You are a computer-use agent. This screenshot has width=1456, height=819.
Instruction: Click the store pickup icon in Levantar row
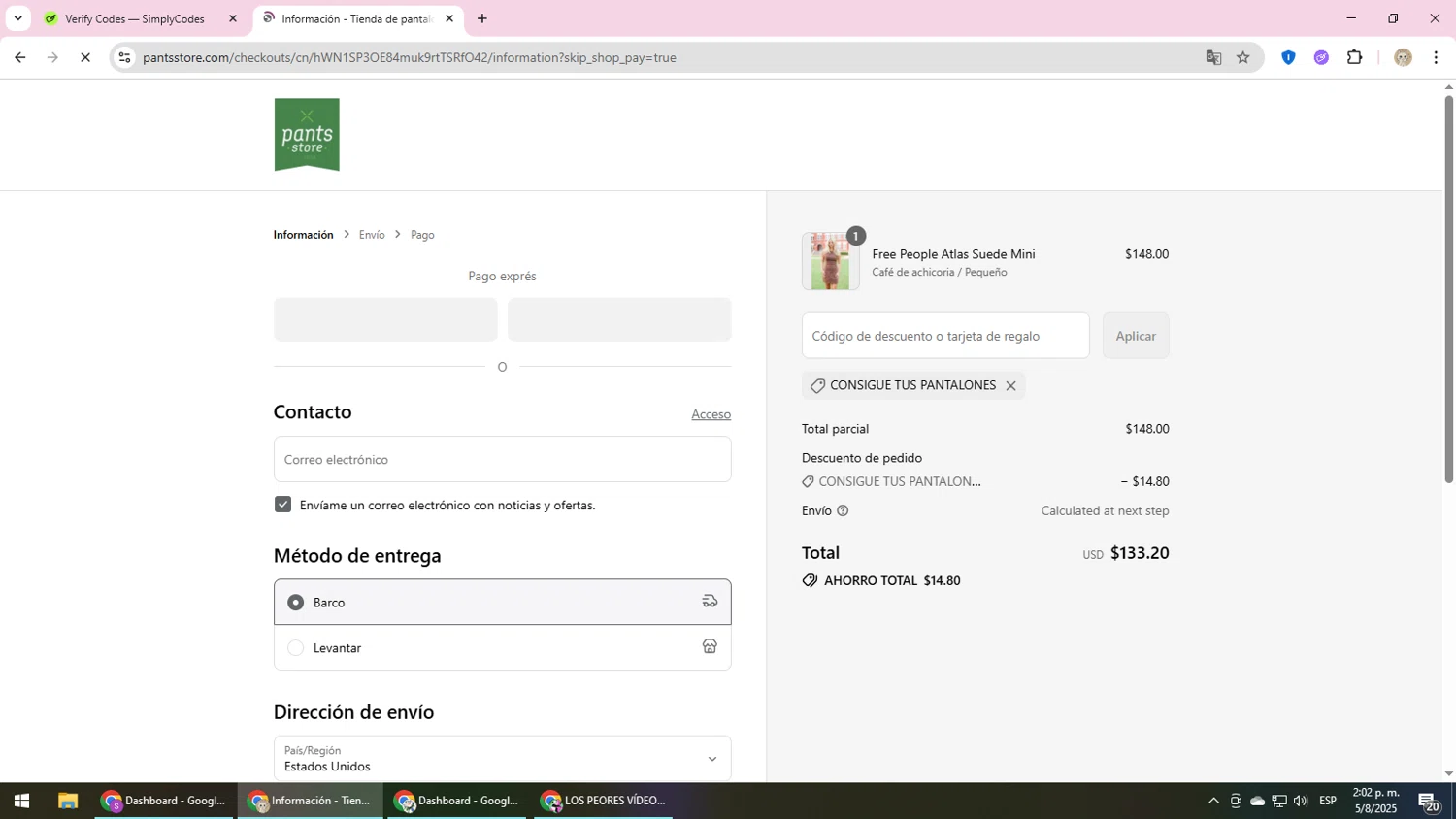tap(710, 646)
